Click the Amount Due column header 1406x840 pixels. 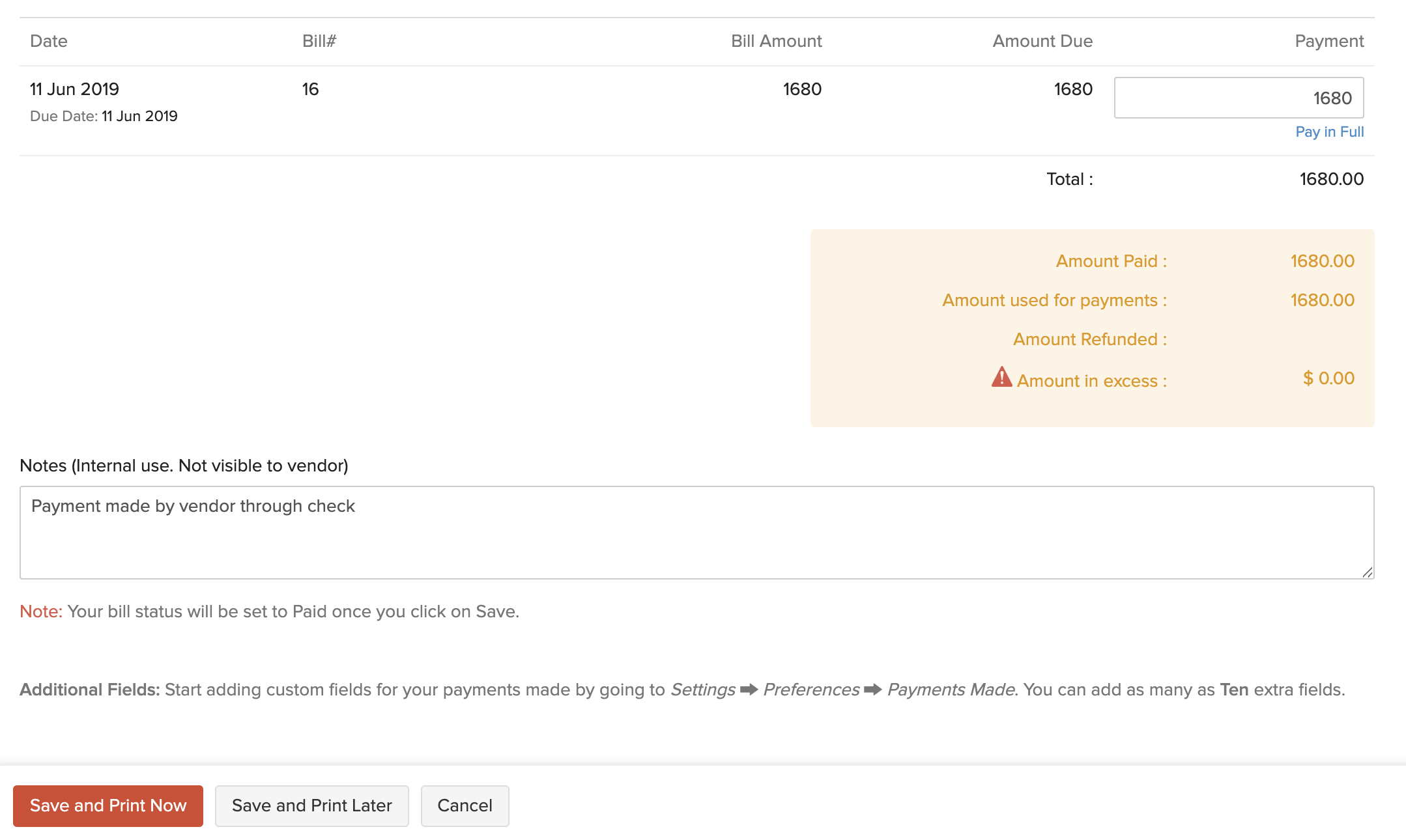click(1042, 42)
